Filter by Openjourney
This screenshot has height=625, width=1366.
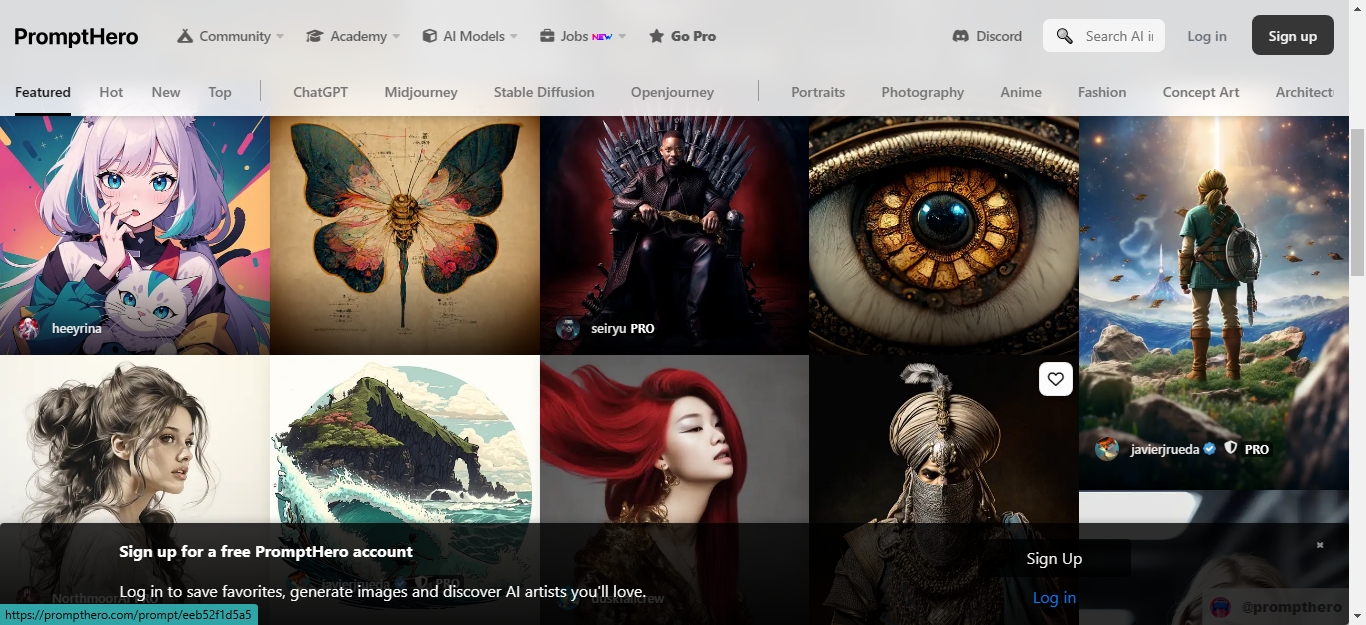click(672, 92)
